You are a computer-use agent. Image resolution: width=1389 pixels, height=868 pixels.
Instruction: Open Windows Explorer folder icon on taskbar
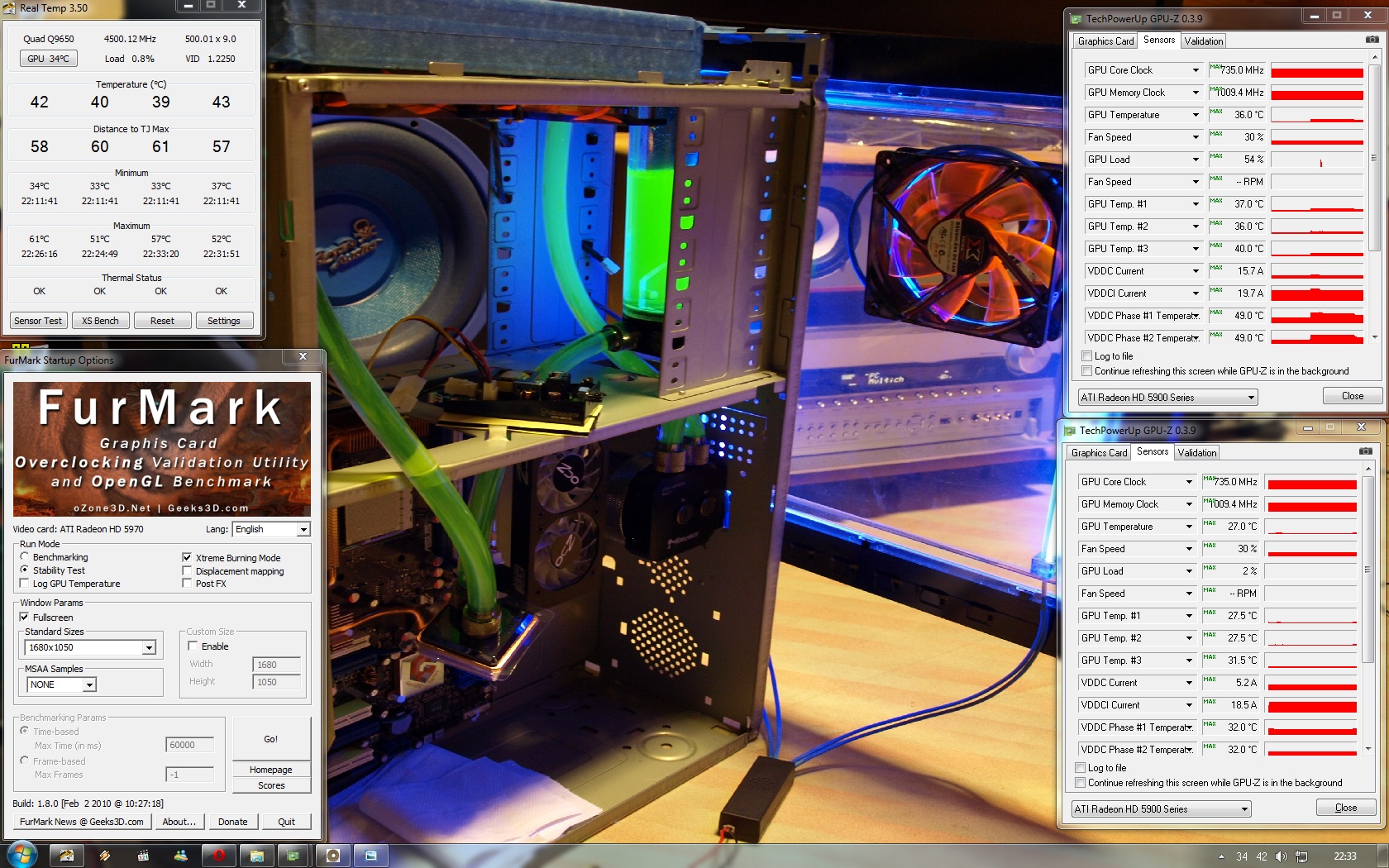(257, 856)
